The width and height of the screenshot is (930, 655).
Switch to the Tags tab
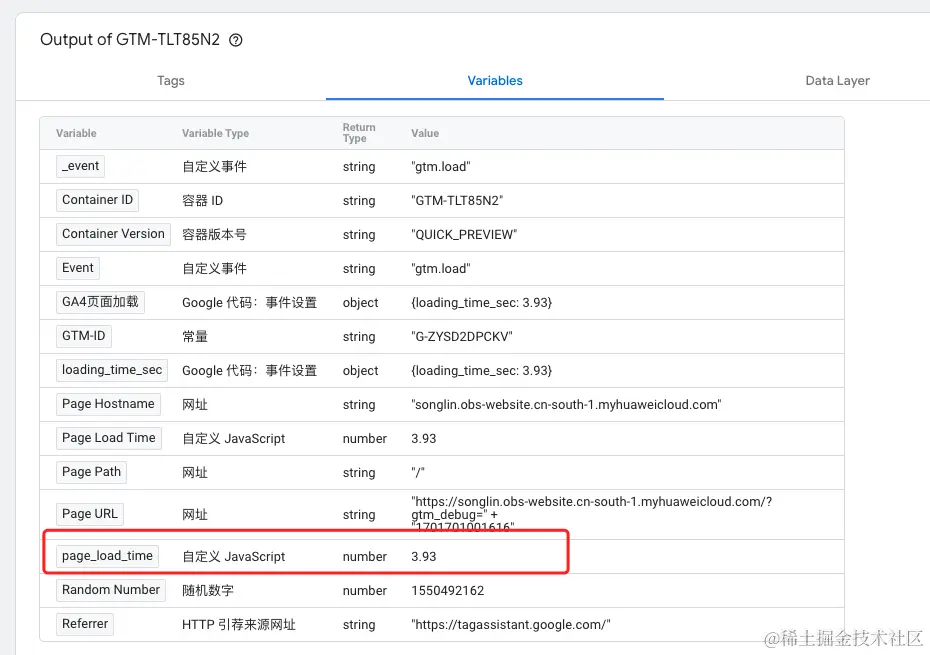point(171,81)
